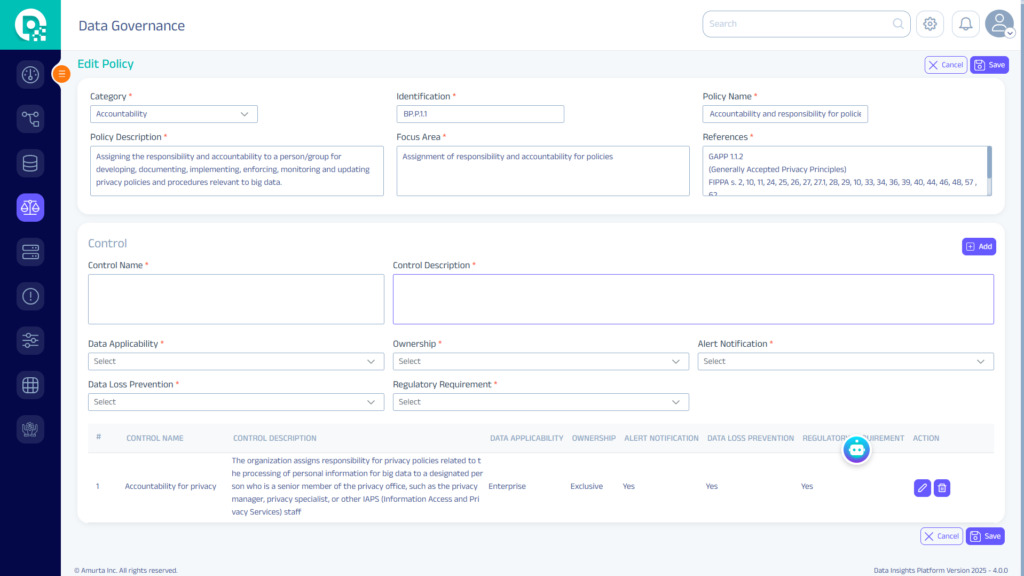
Task: Toggle the orange sidebar menu button
Action: pyautogui.click(x=61, y=73)
